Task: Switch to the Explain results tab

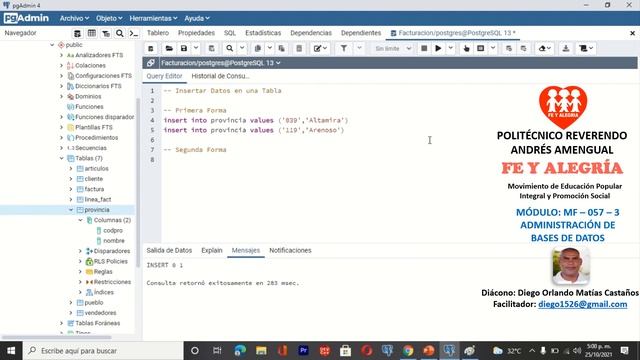Action: click(212, 251)
